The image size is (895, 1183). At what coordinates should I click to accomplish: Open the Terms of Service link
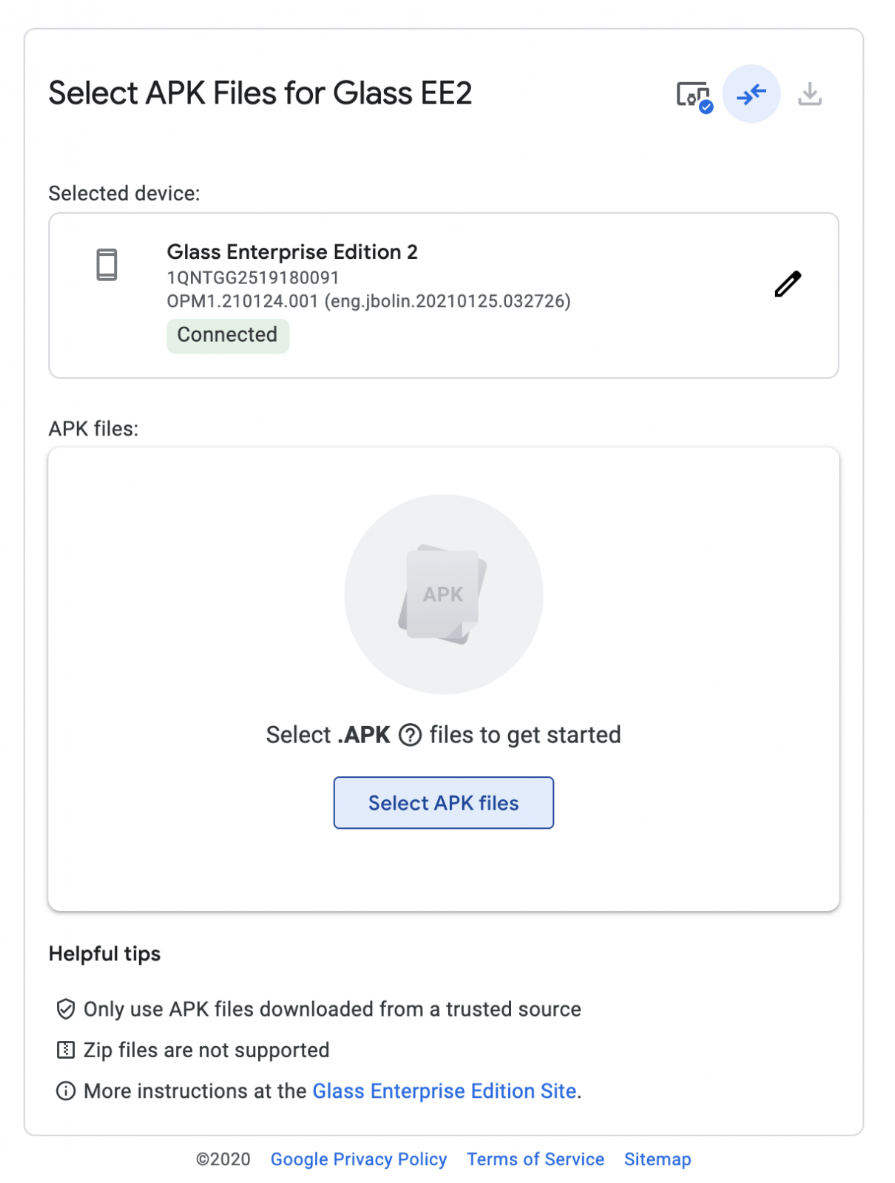[535, 1159]
